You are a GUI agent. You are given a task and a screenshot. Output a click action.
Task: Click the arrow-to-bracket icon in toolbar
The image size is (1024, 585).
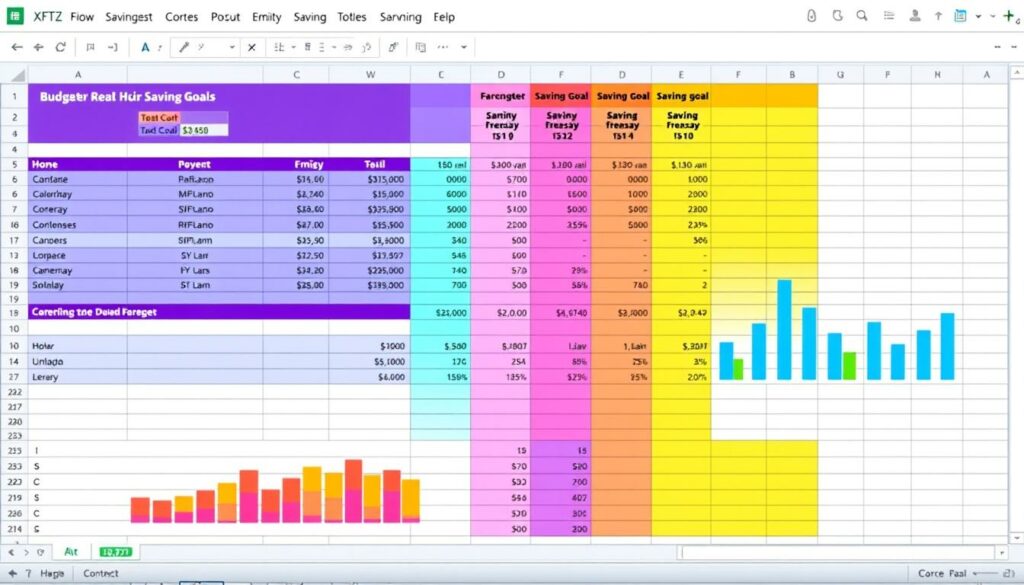click(112, 47)
